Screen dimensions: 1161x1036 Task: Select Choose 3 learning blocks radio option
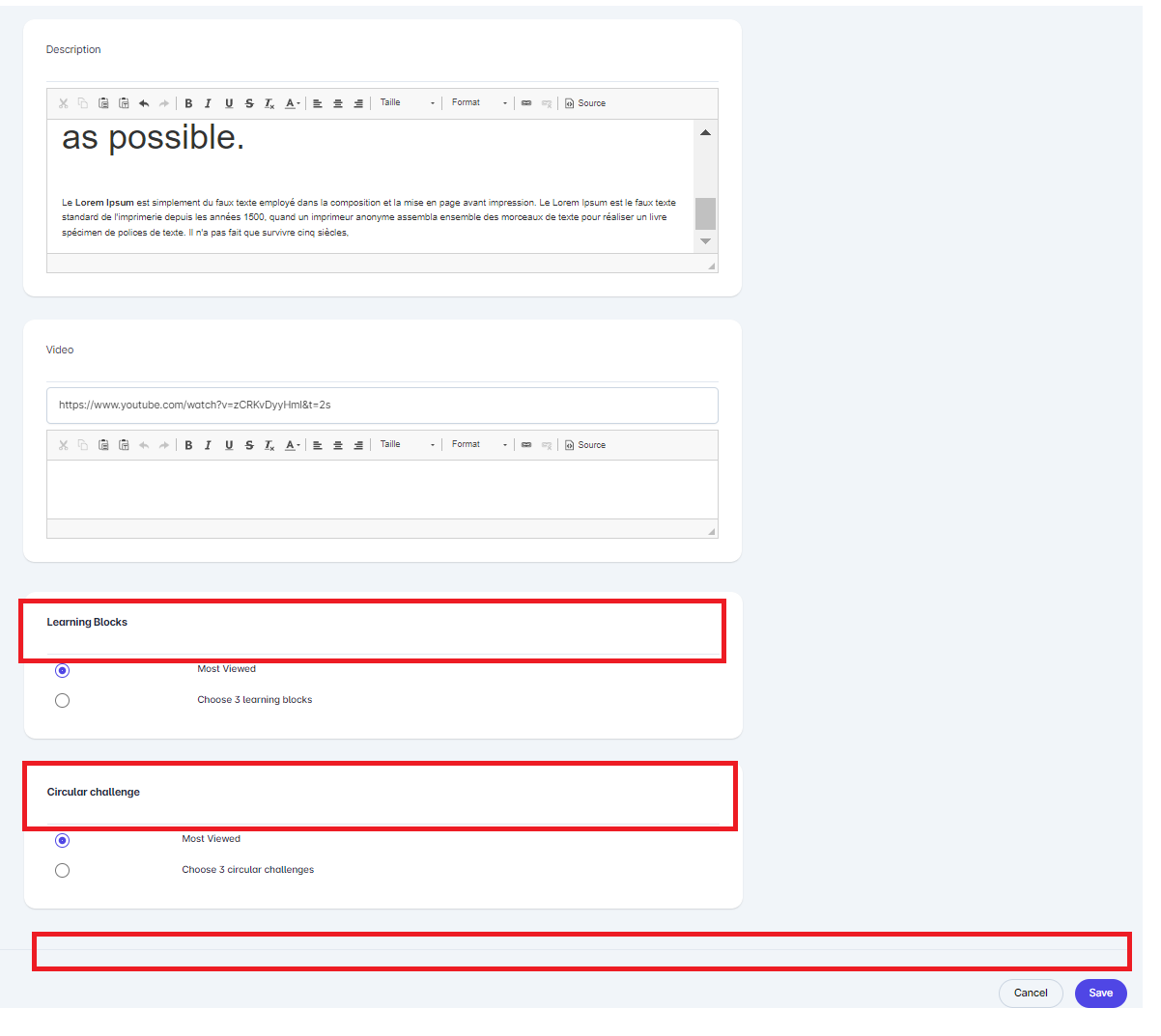[63, 701]
